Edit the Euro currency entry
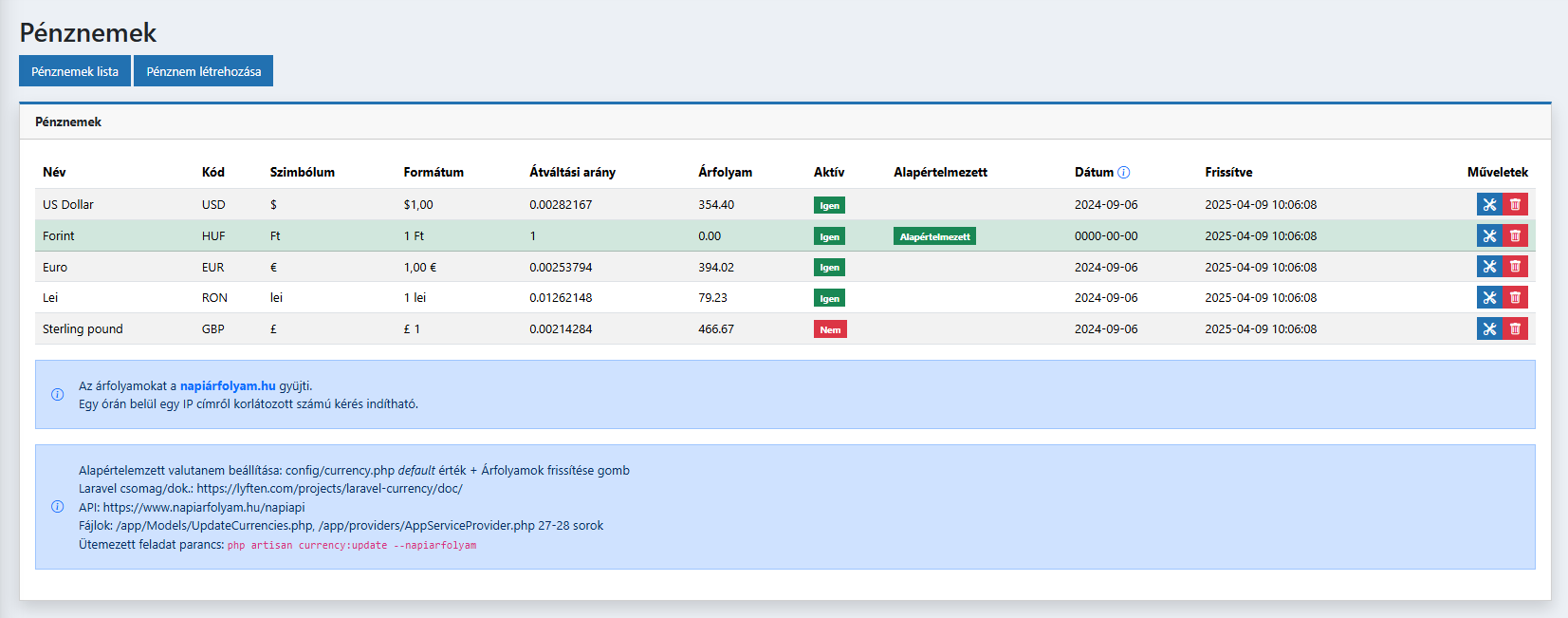Image resolution: width=1568 pixels, height=618 pixels. coord(1489,267)
